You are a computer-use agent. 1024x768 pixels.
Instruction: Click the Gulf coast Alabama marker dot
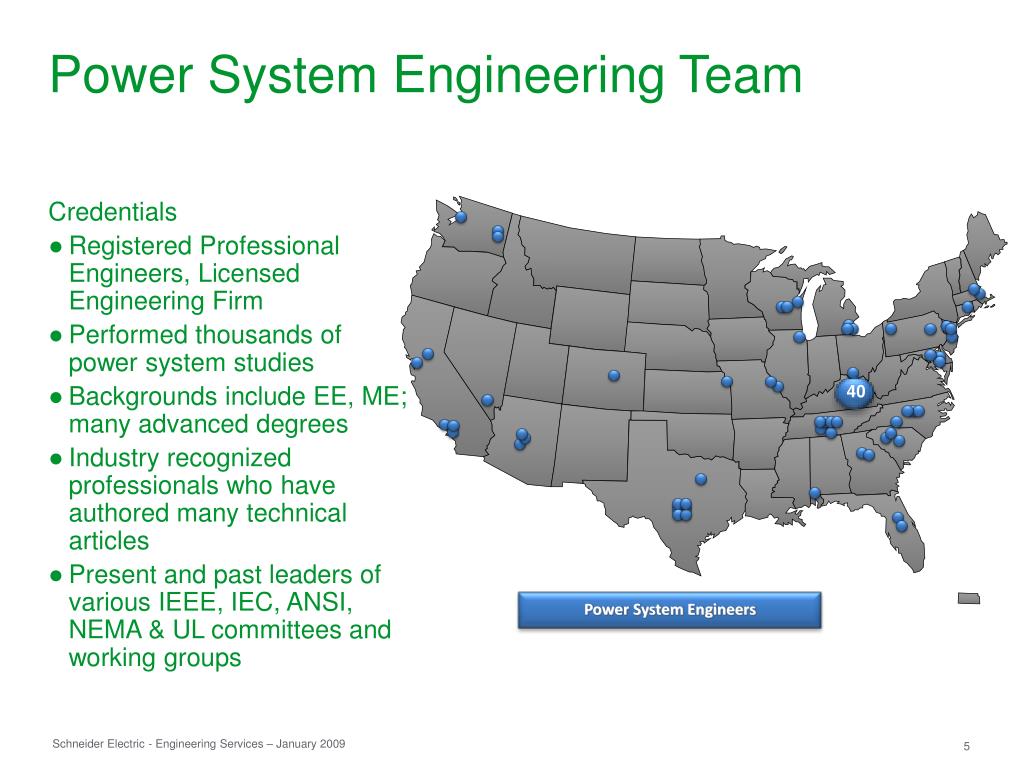814,492
